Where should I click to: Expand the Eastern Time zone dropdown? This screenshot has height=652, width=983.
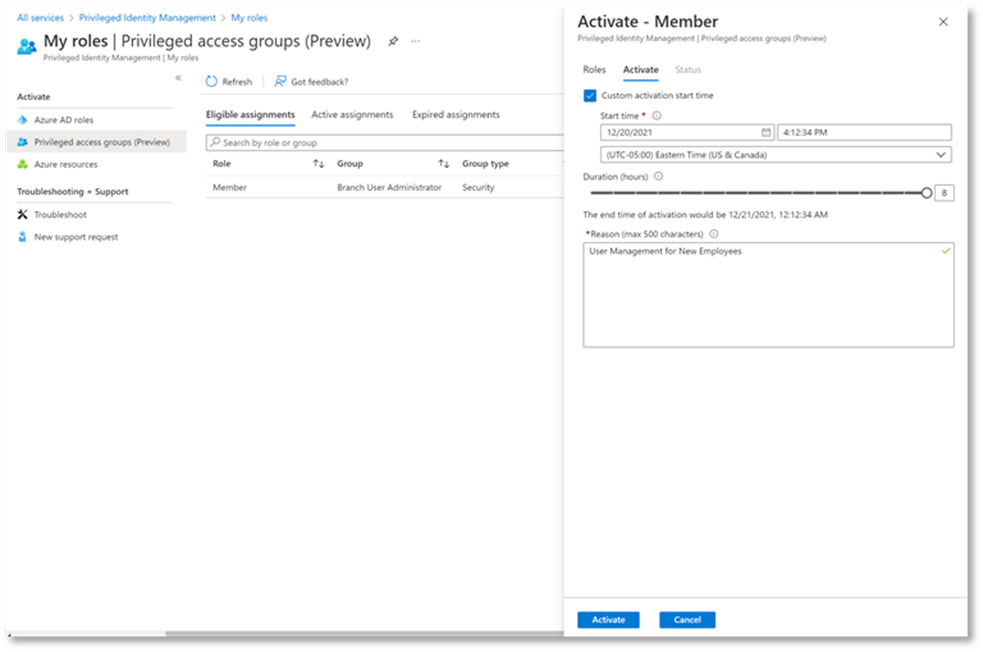940,155
